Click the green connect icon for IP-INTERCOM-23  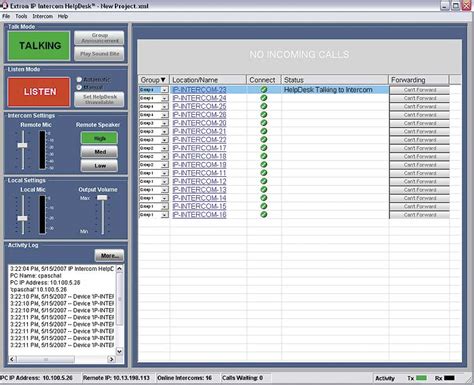pos(264,89)
